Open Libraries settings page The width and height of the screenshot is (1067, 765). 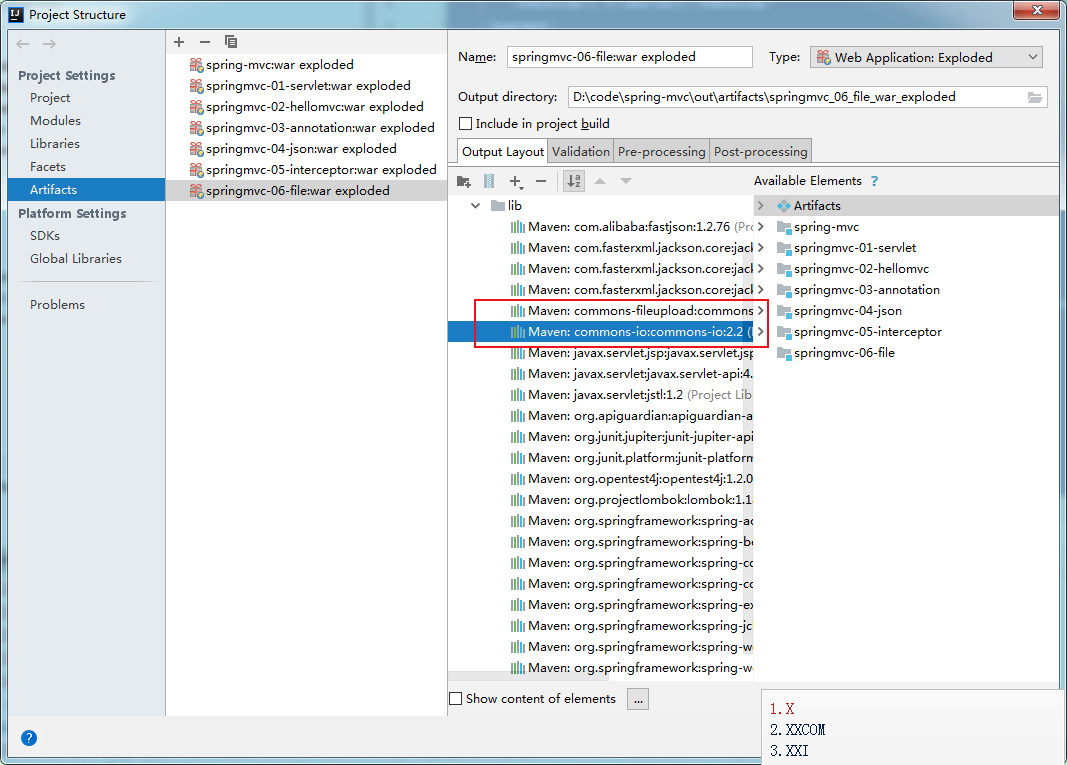click(x=54, y=144)
